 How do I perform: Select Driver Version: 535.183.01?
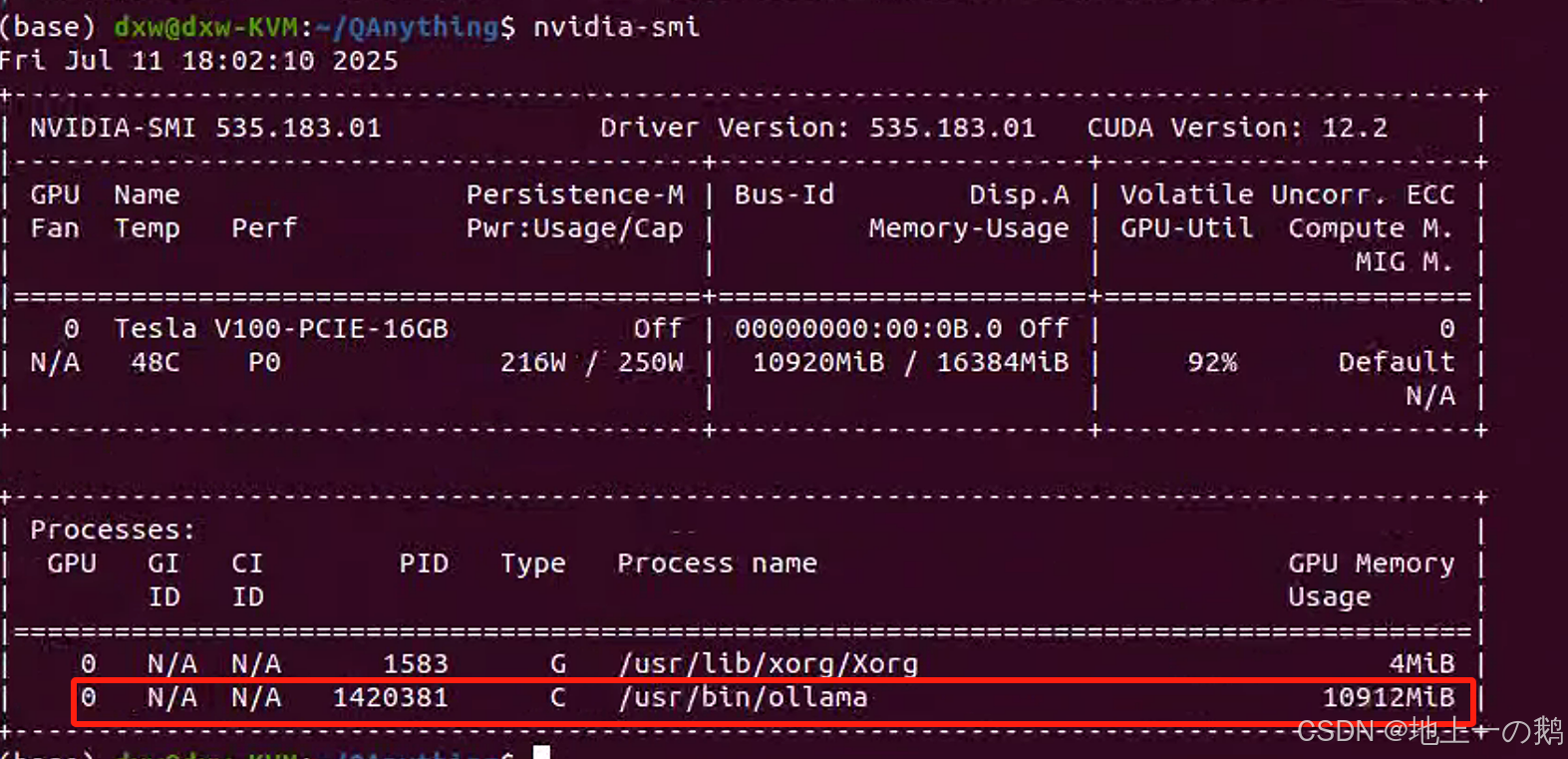tap(817, 128)
